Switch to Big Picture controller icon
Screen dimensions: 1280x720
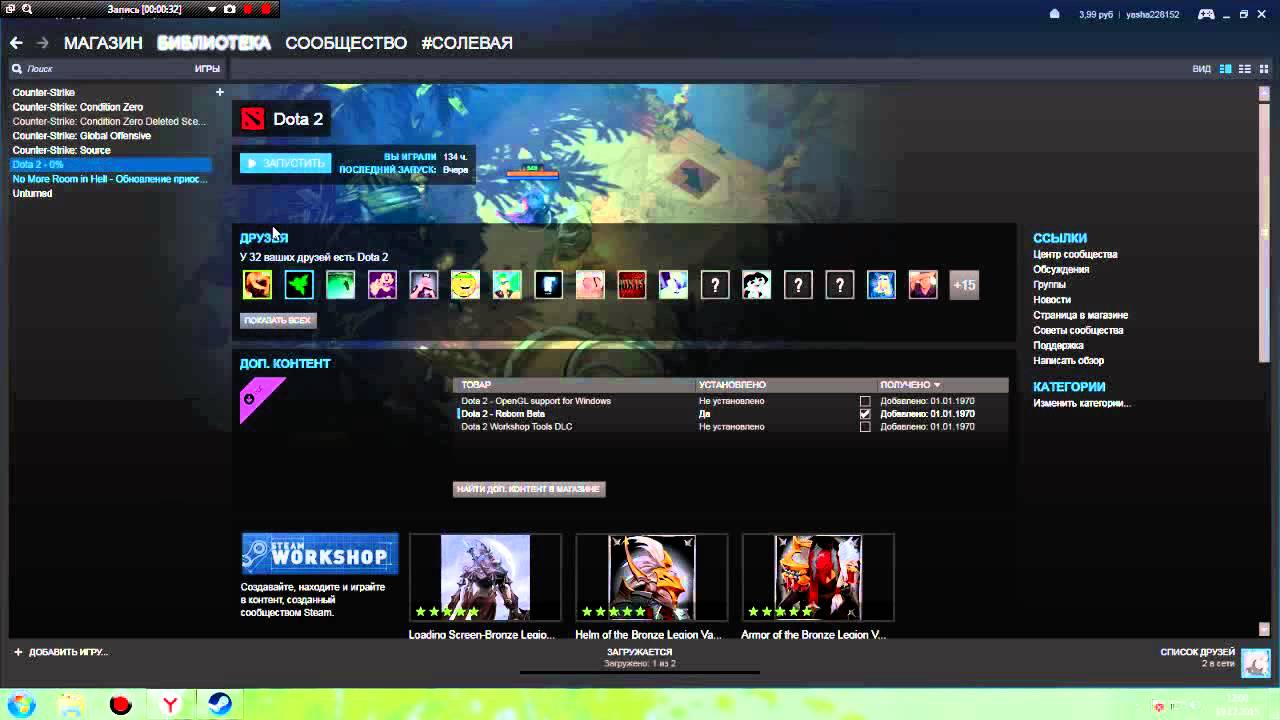tap(1206, 14)
